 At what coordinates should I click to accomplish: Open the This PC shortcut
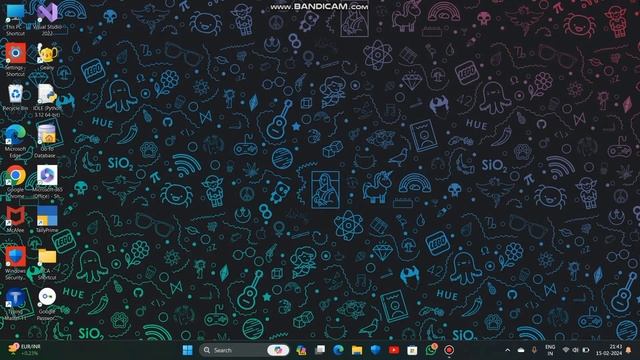[16, 20]
